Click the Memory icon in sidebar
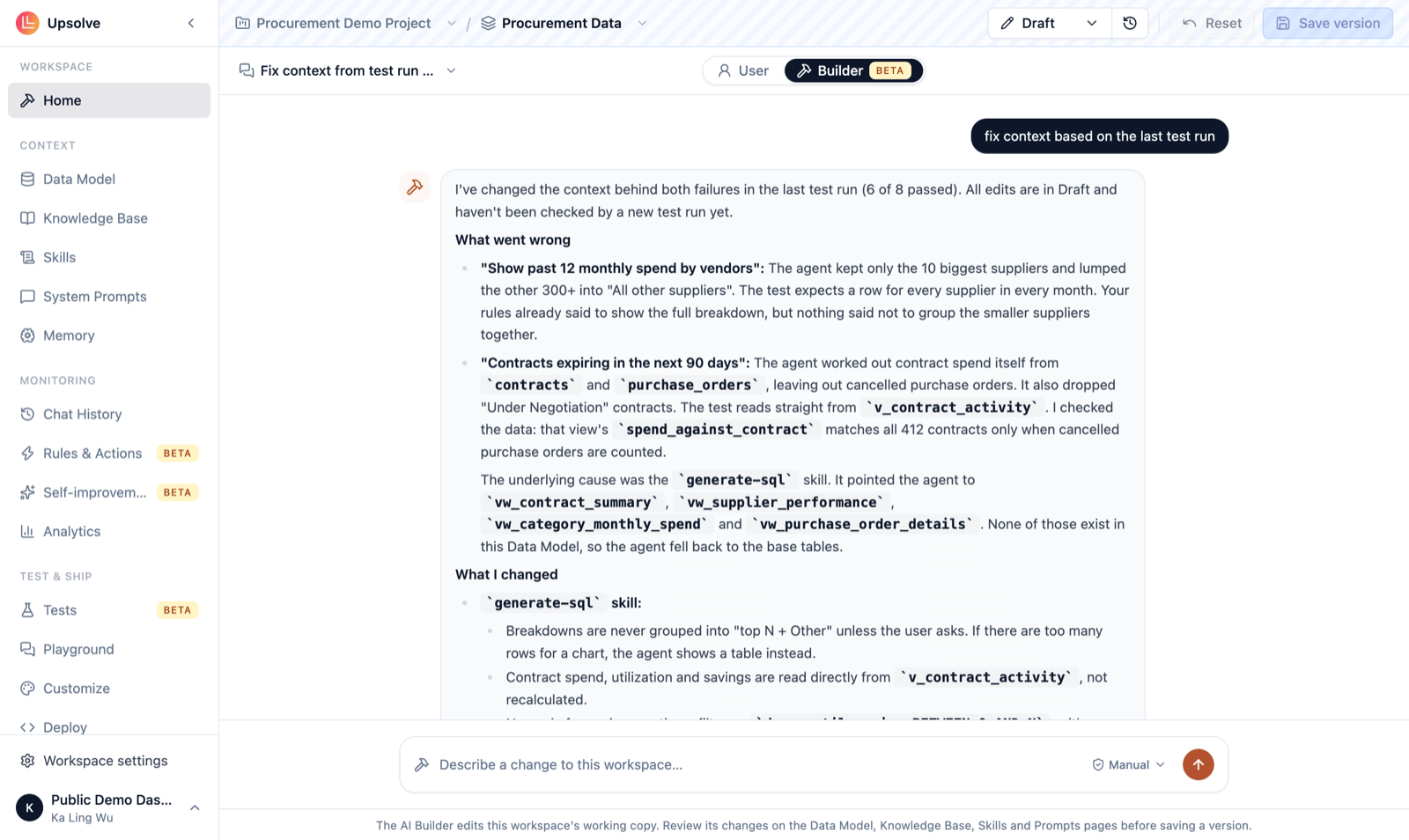Screen dimensions: 1409x840 tap(27, 335)
